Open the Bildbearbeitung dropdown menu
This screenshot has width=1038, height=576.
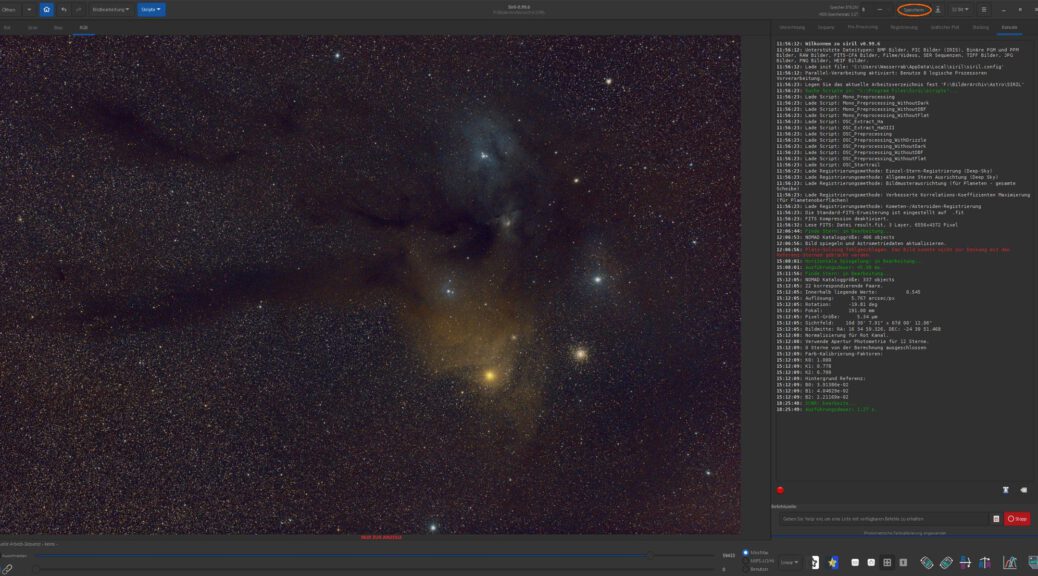click(x=110, y=9)
